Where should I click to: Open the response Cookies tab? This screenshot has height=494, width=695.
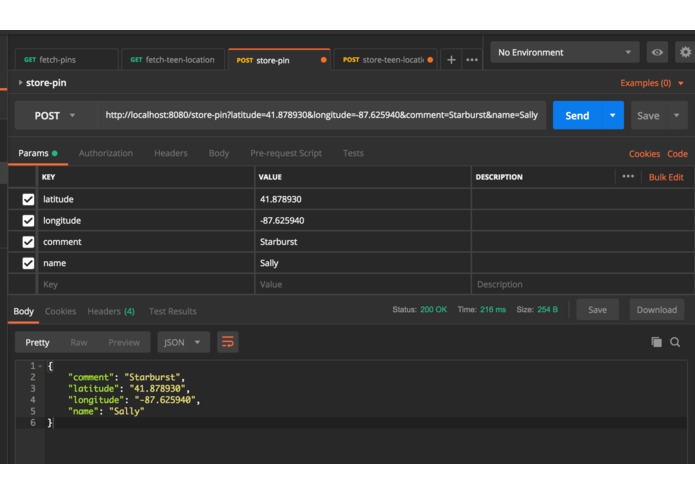[60, 311]
